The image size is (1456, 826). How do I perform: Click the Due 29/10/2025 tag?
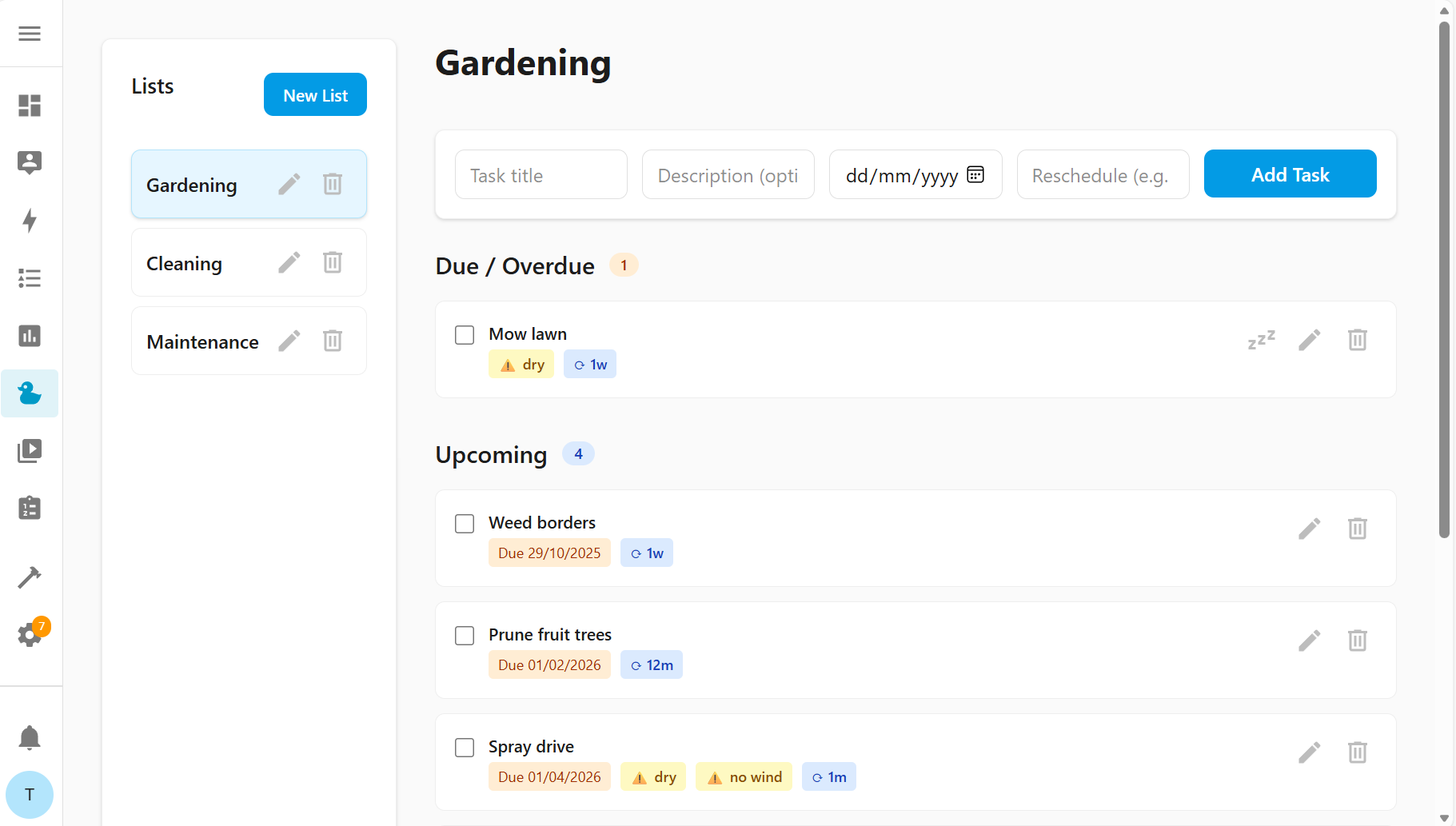pyautogui.click(x=549, y=553)
